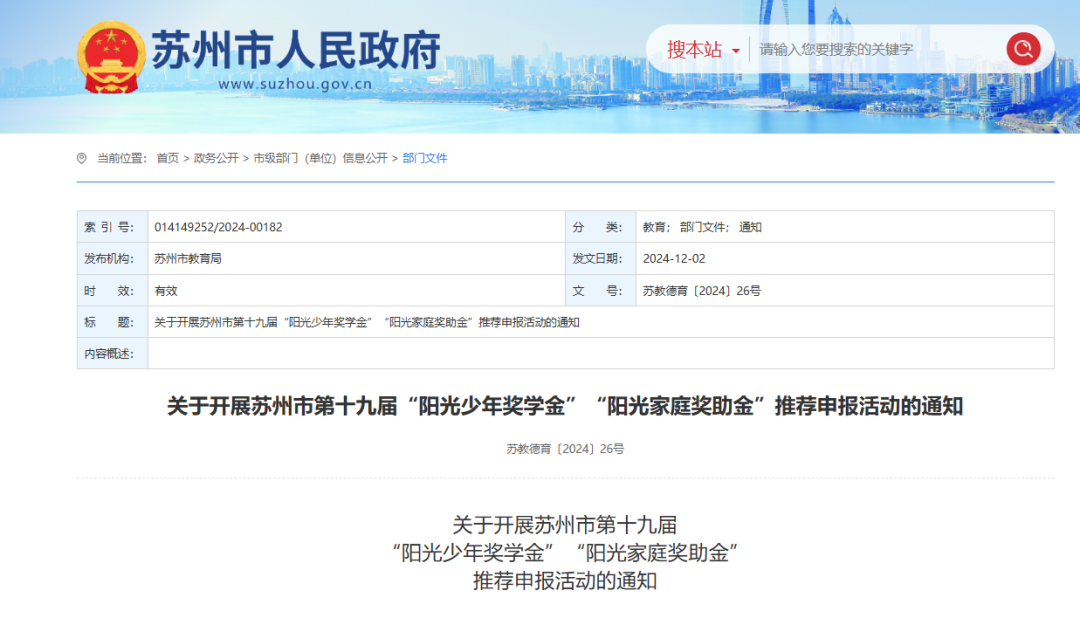This screenshot has width=1080, height=625.
Task: Click the location pin icon in breadcrumb
Action: tap(82, 158)
